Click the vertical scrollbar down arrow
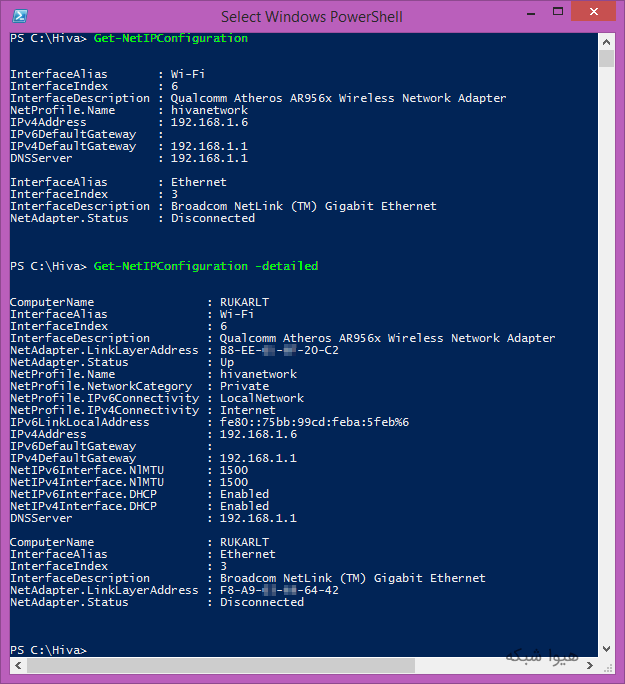 point(606,650)
